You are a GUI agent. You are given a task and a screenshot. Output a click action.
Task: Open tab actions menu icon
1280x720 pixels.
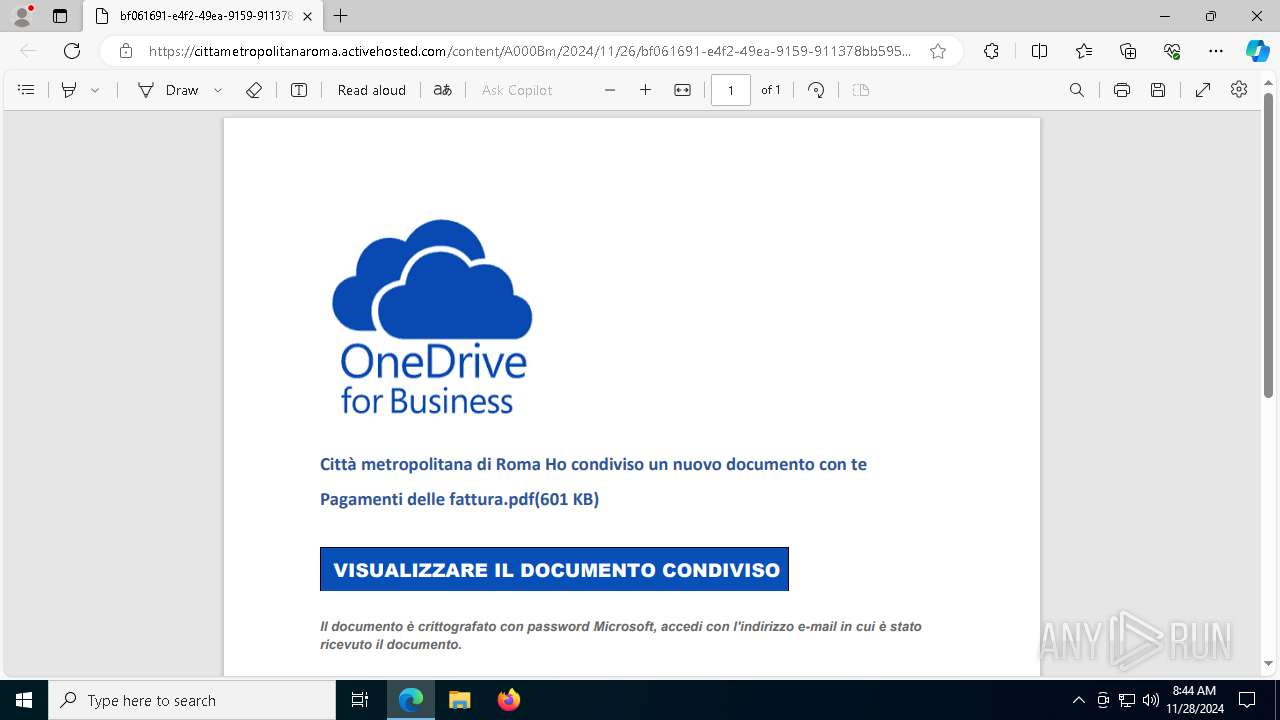click(60, 16)
